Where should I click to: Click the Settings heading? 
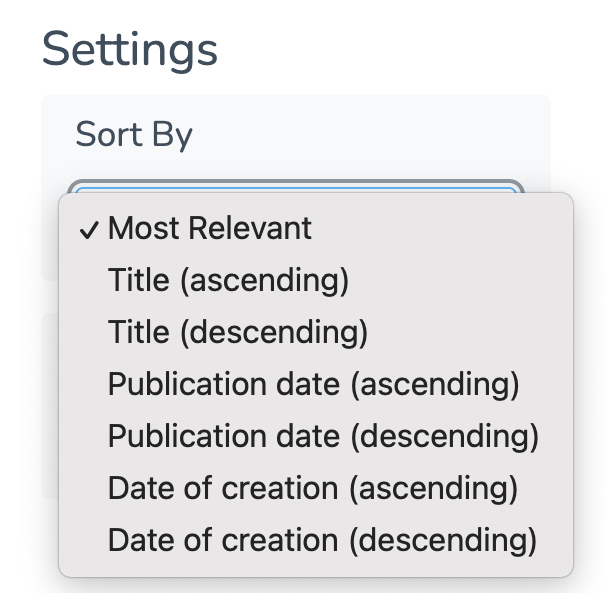tap(130, 48)
